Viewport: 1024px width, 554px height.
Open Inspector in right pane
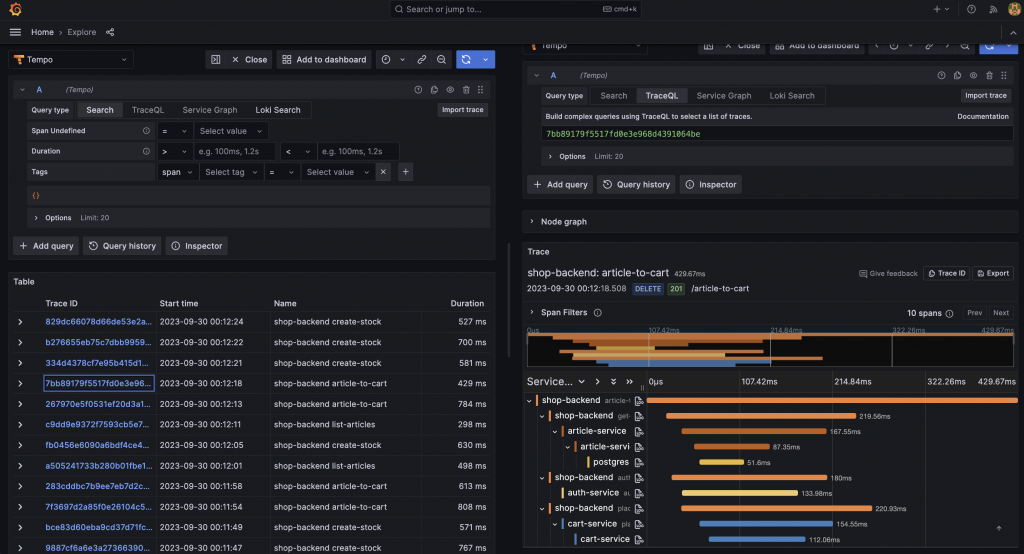tap(711, 184)
